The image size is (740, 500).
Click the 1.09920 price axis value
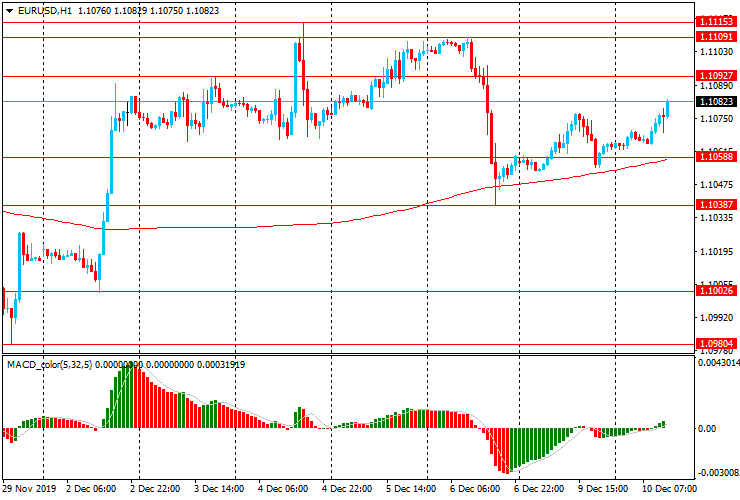pos(716,318)
